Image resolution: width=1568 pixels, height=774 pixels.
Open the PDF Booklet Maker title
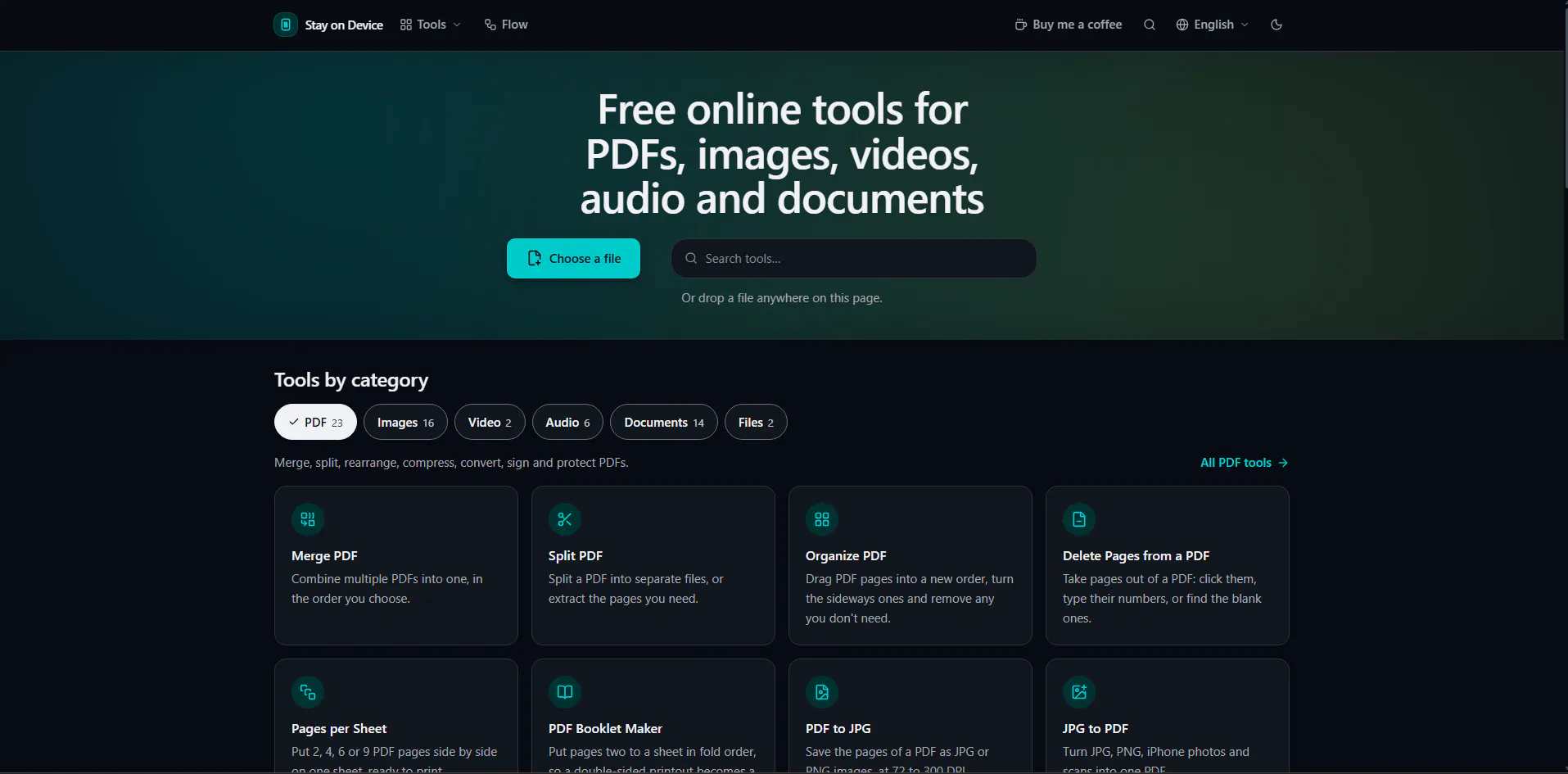(x=605, y=728)
